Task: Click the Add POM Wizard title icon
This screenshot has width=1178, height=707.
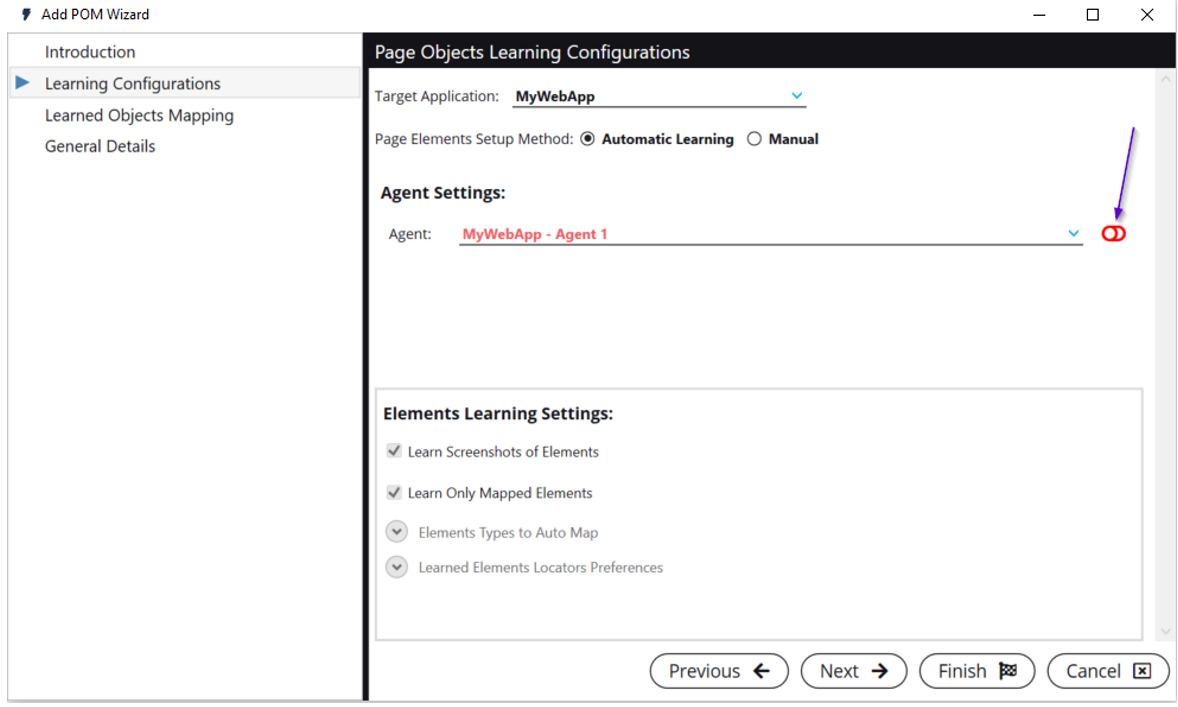Action: pyautogui.click(x=26, y=14)
